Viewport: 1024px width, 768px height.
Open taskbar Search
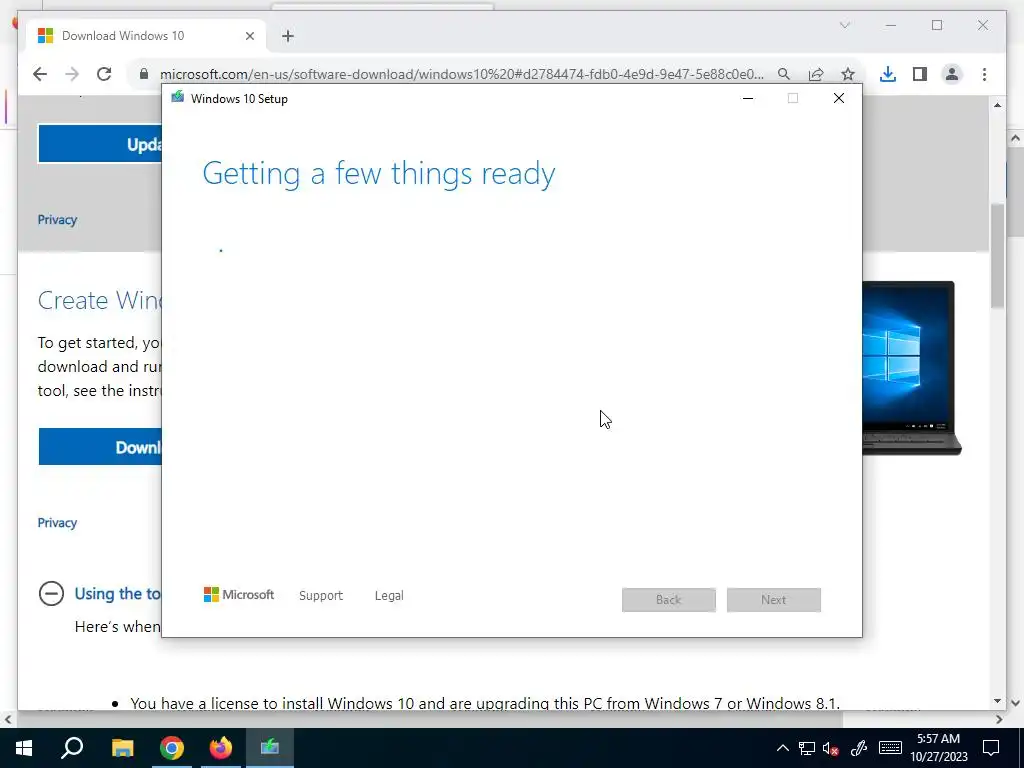point(72,748)
